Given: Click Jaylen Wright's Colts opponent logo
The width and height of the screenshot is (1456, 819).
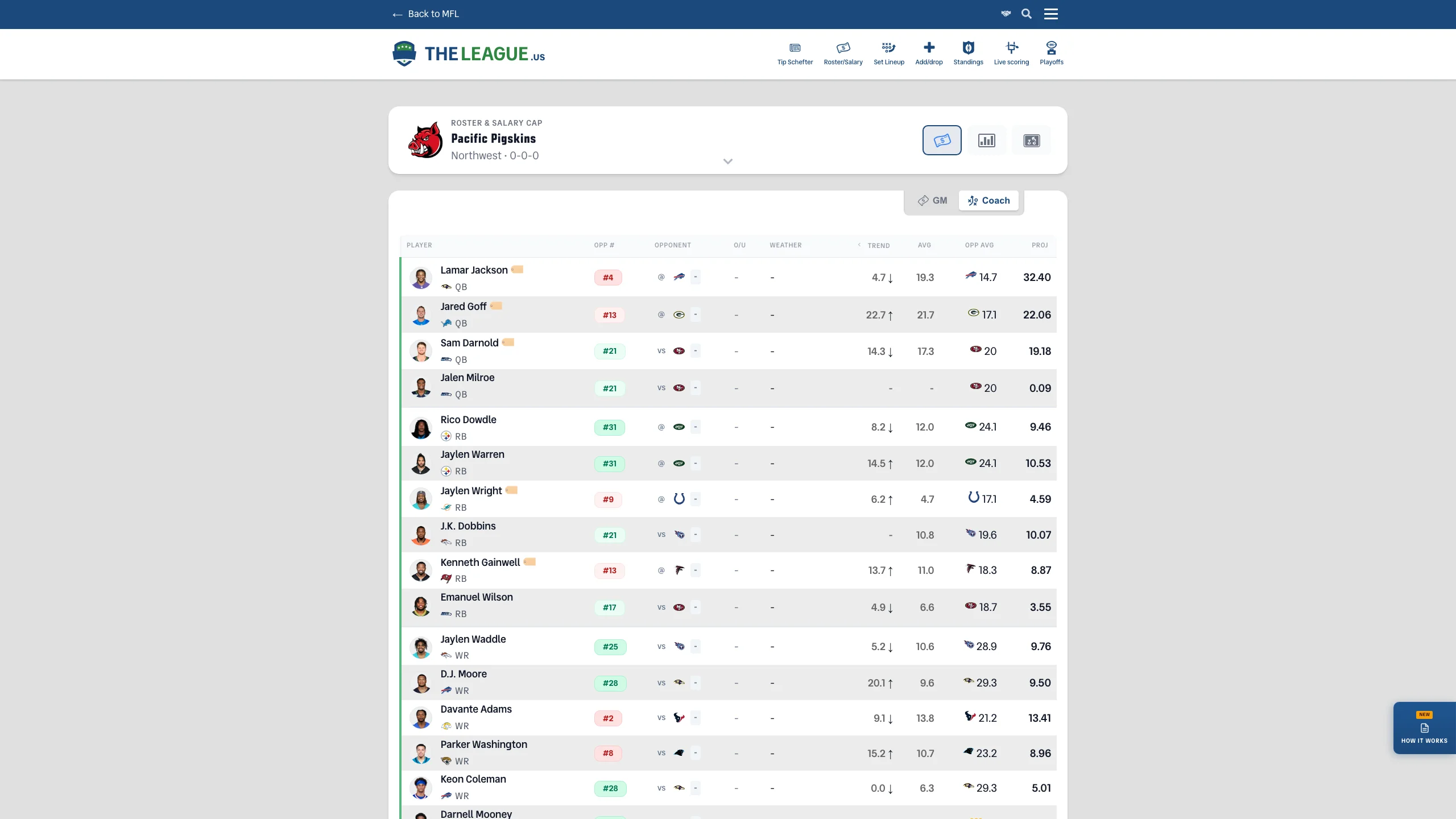Looking at the screenshot, I should click(679, 499).
